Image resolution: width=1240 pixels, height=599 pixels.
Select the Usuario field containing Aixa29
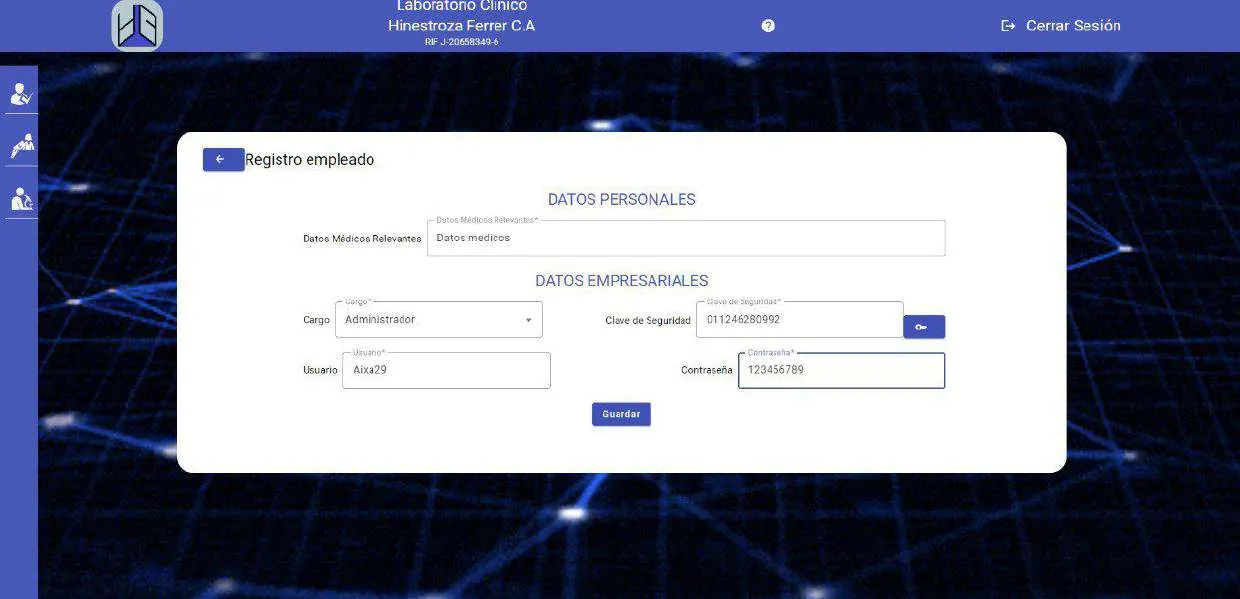click(x=446, y=370)
